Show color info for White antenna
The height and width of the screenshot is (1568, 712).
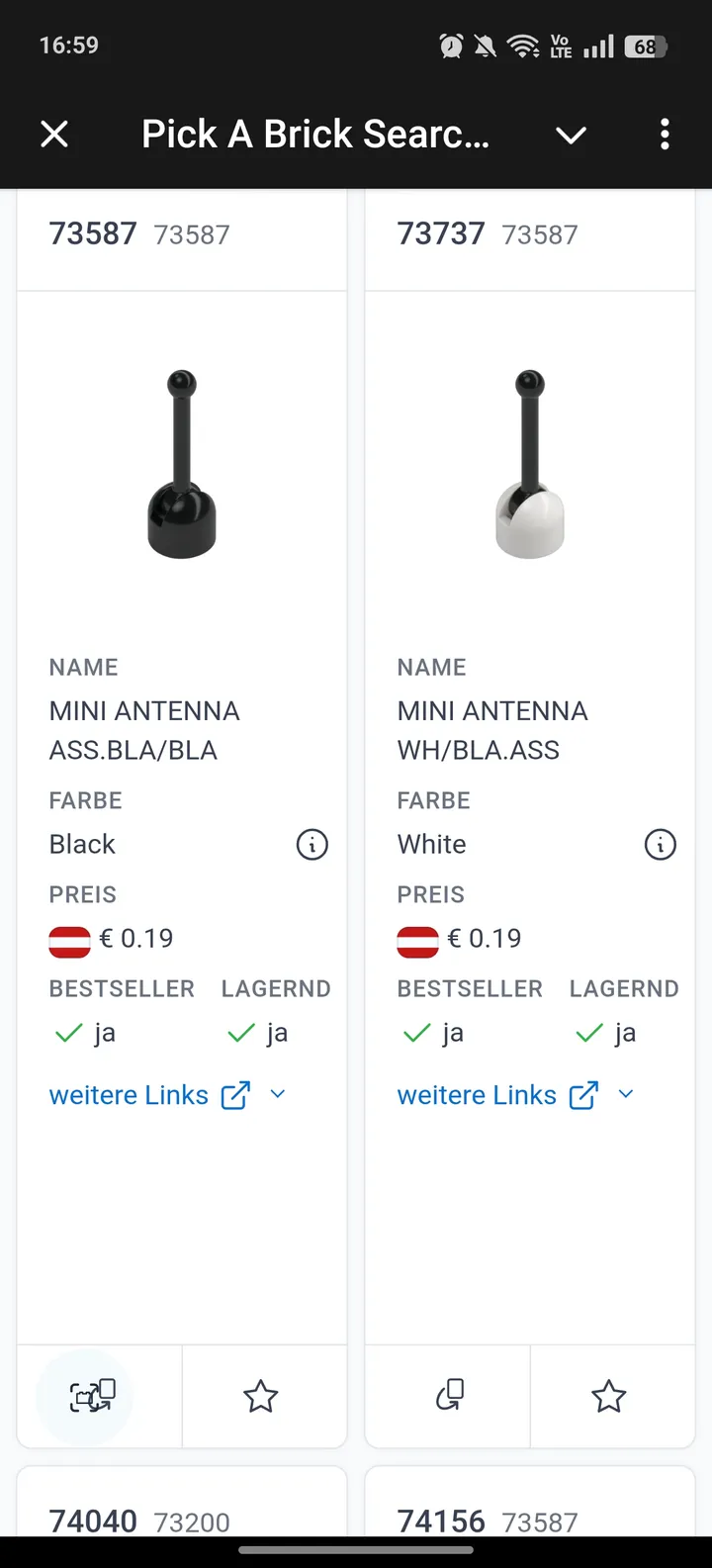[661, 845]
